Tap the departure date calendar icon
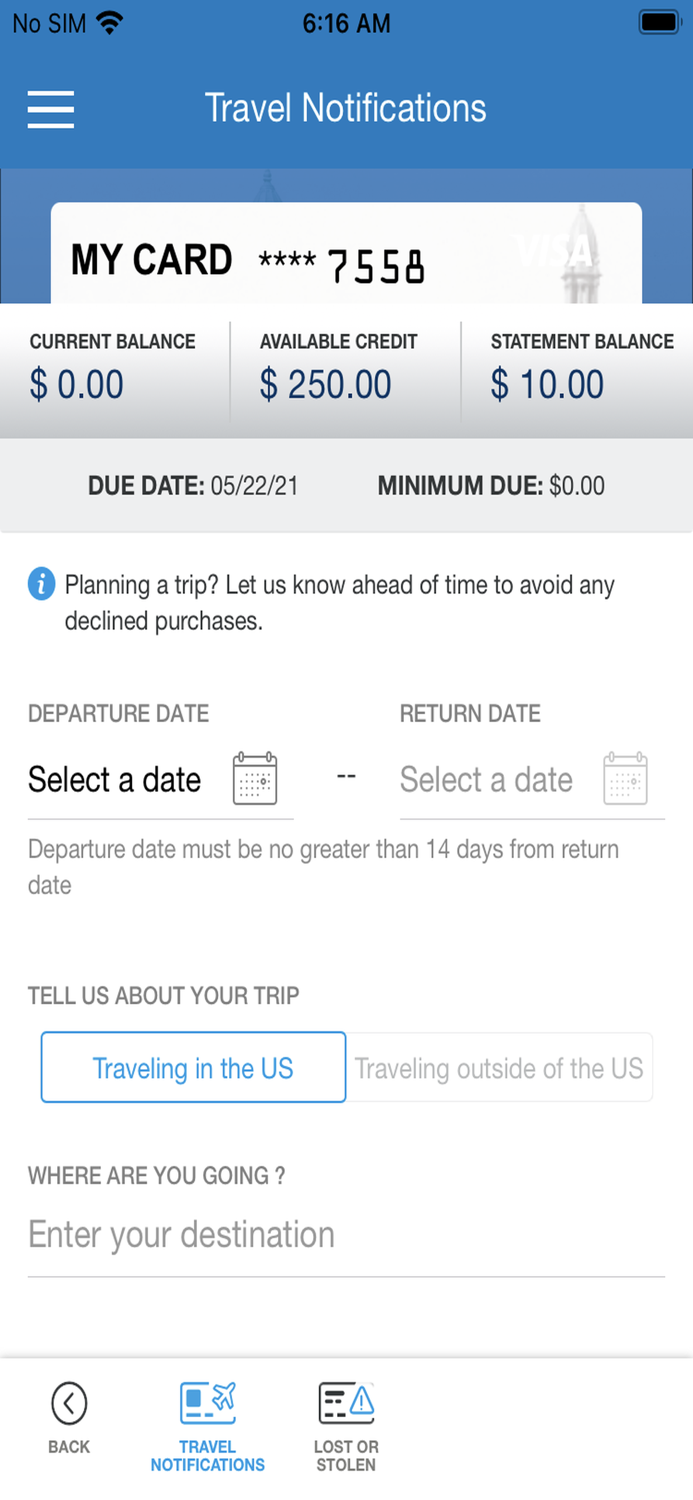 tap(255, 779)
